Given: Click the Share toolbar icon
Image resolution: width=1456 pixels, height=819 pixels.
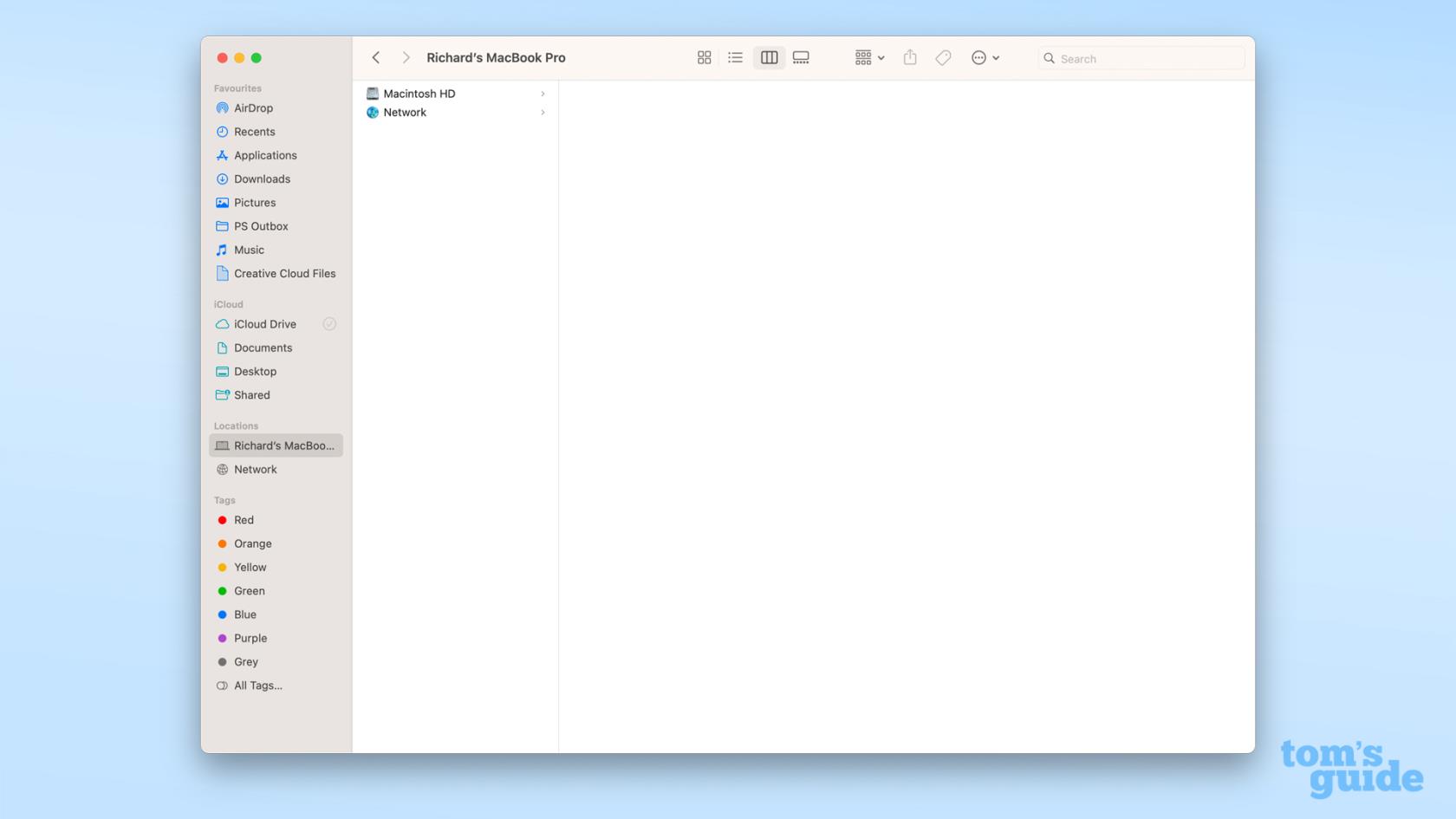Looking at the screenshot, I should pyautogui.click(x=910, y=57).
